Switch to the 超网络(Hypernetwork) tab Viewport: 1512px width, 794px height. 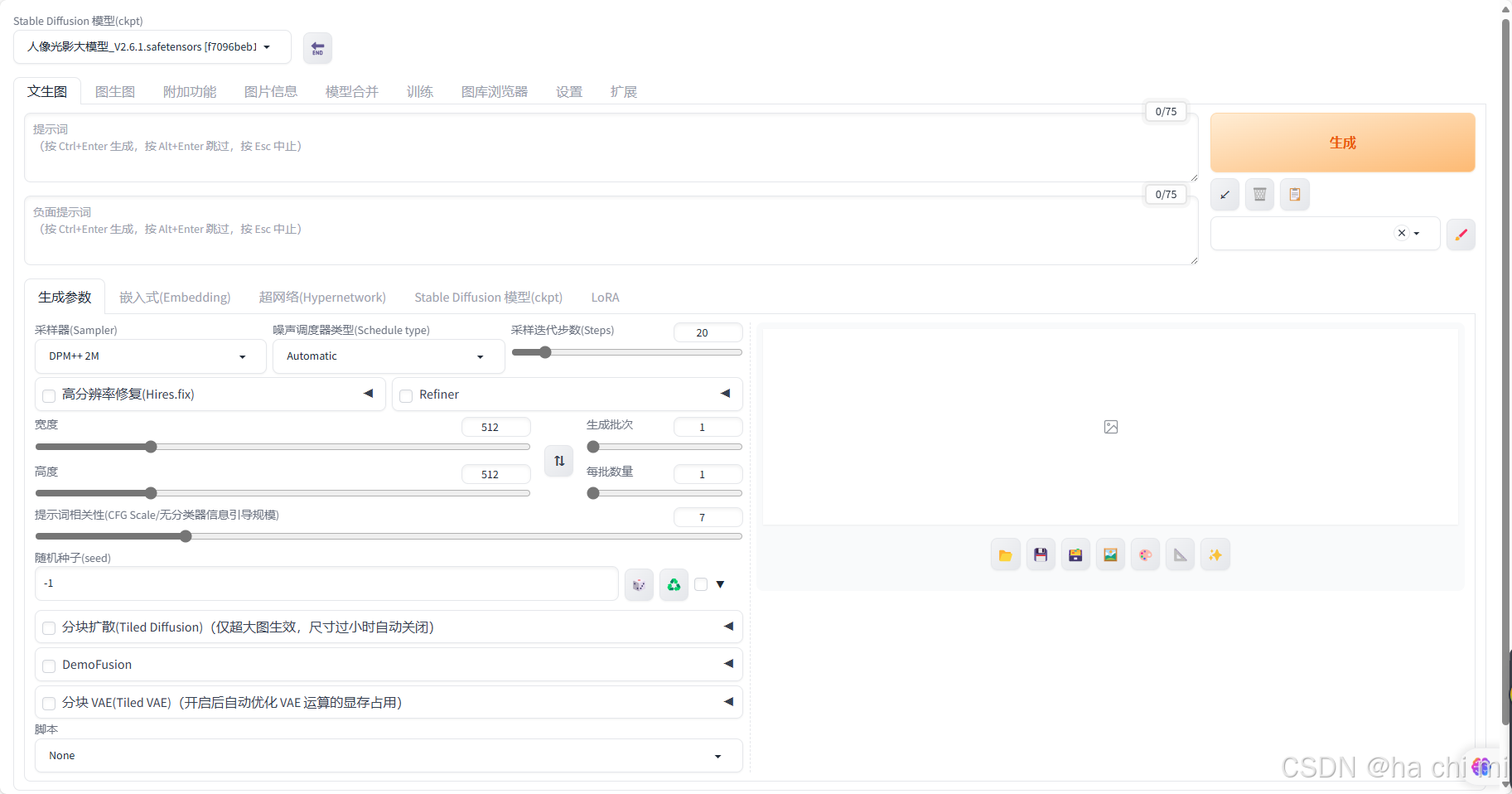322,298
